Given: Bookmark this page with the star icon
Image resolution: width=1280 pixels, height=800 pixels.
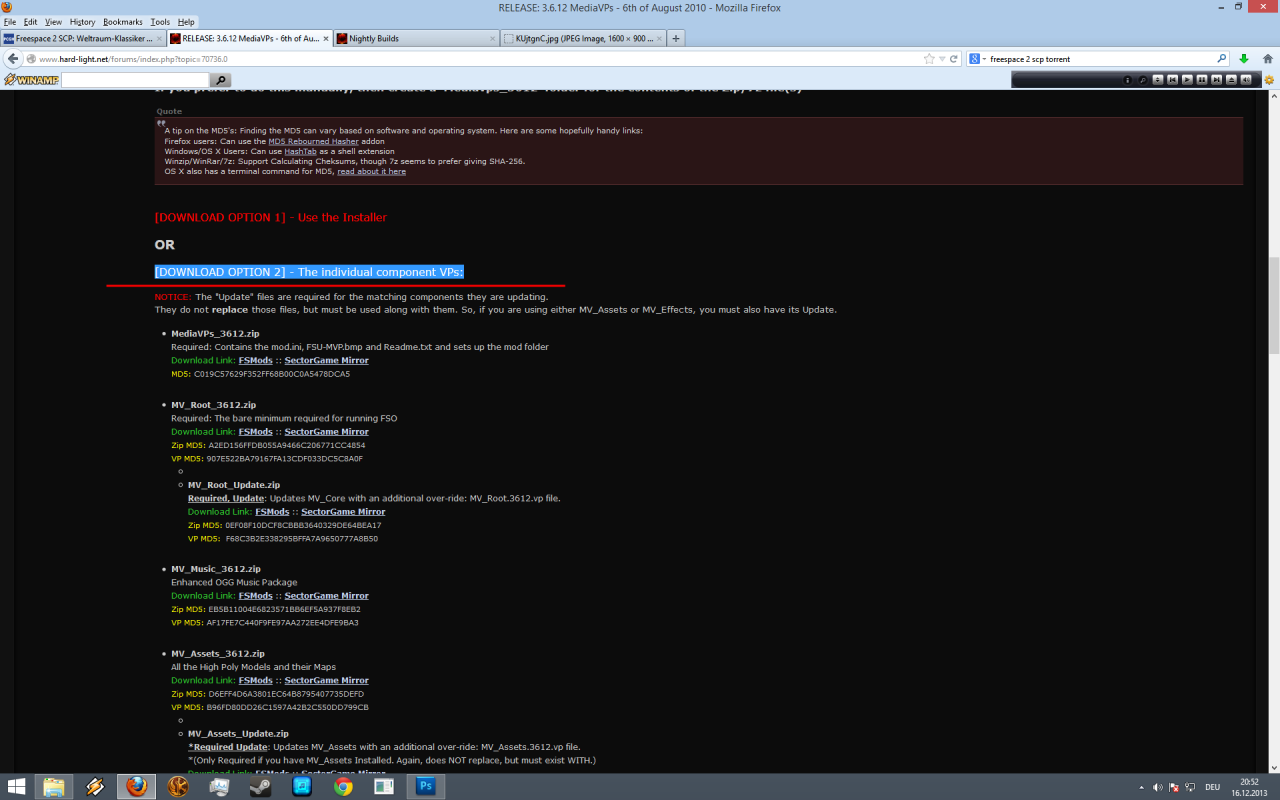Looking at the screenshot, I should tap(929, 59).
